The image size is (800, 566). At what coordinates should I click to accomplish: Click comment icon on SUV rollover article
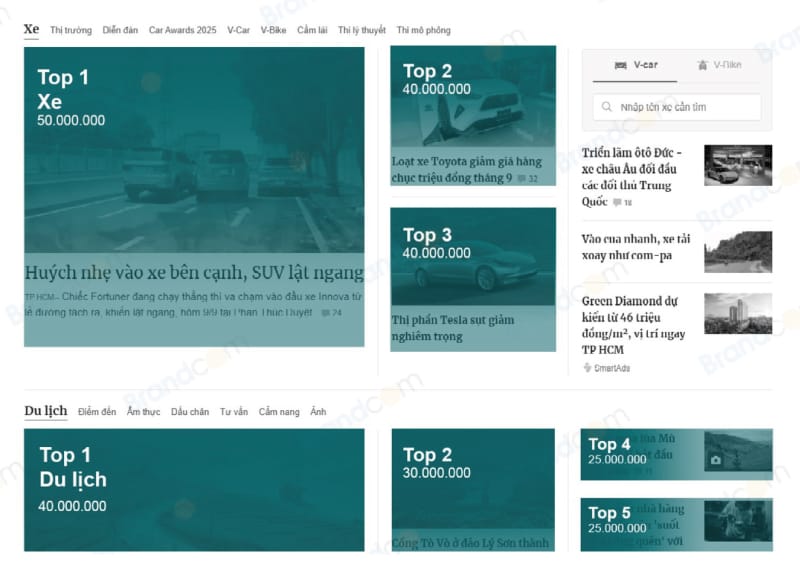(x=324, y=313)
